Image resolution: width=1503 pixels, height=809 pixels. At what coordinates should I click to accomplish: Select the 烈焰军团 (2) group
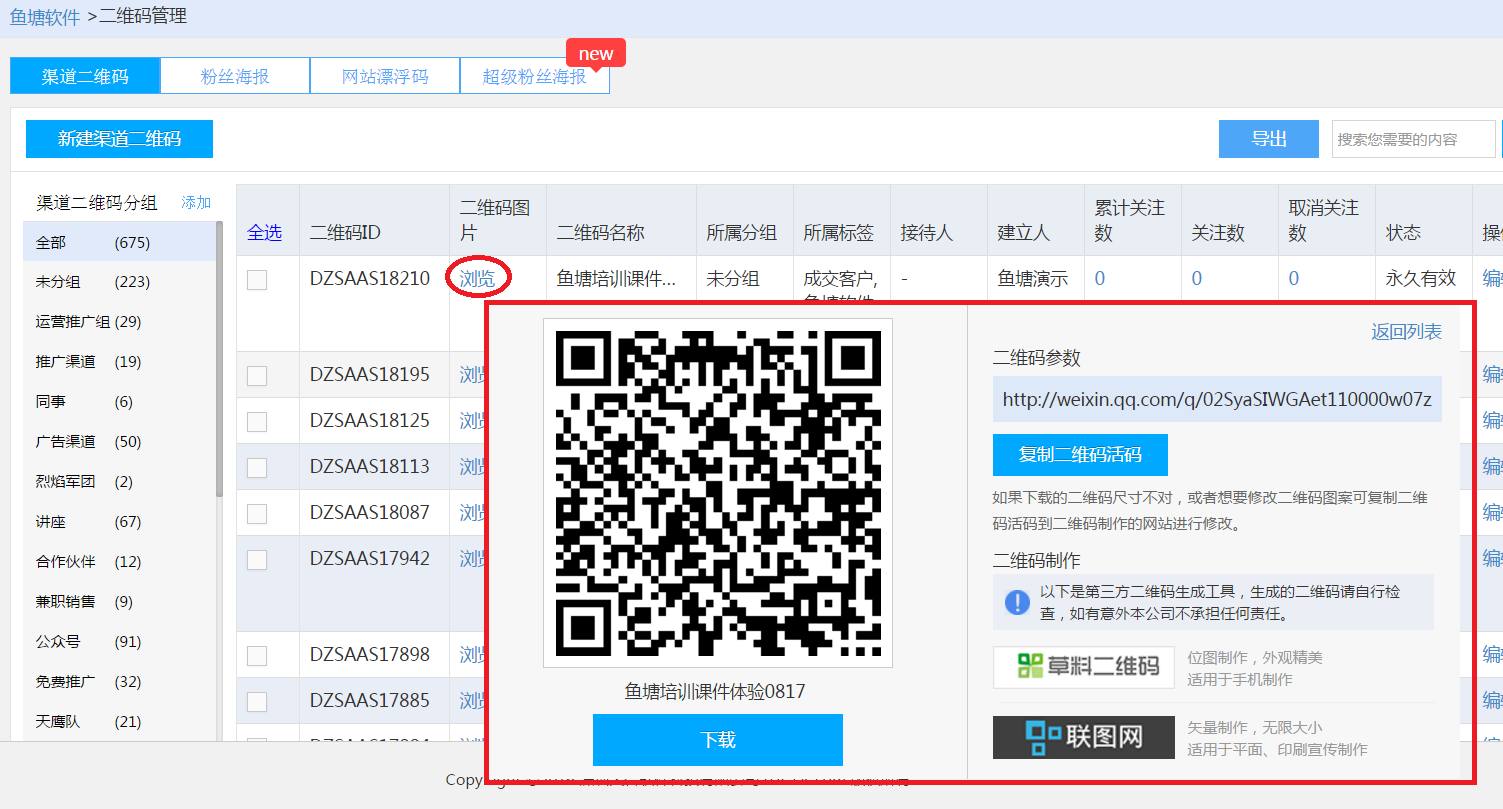click(x=119, y=482)
